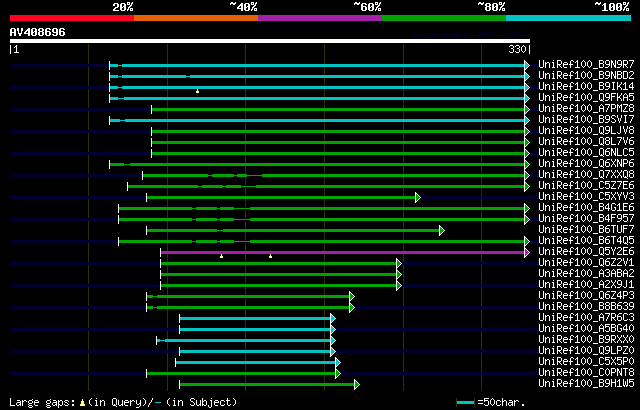Screen dimensions: 640x410
Task: Click the cyan 50char scale bar in the legend
Action: pos(466,403)
